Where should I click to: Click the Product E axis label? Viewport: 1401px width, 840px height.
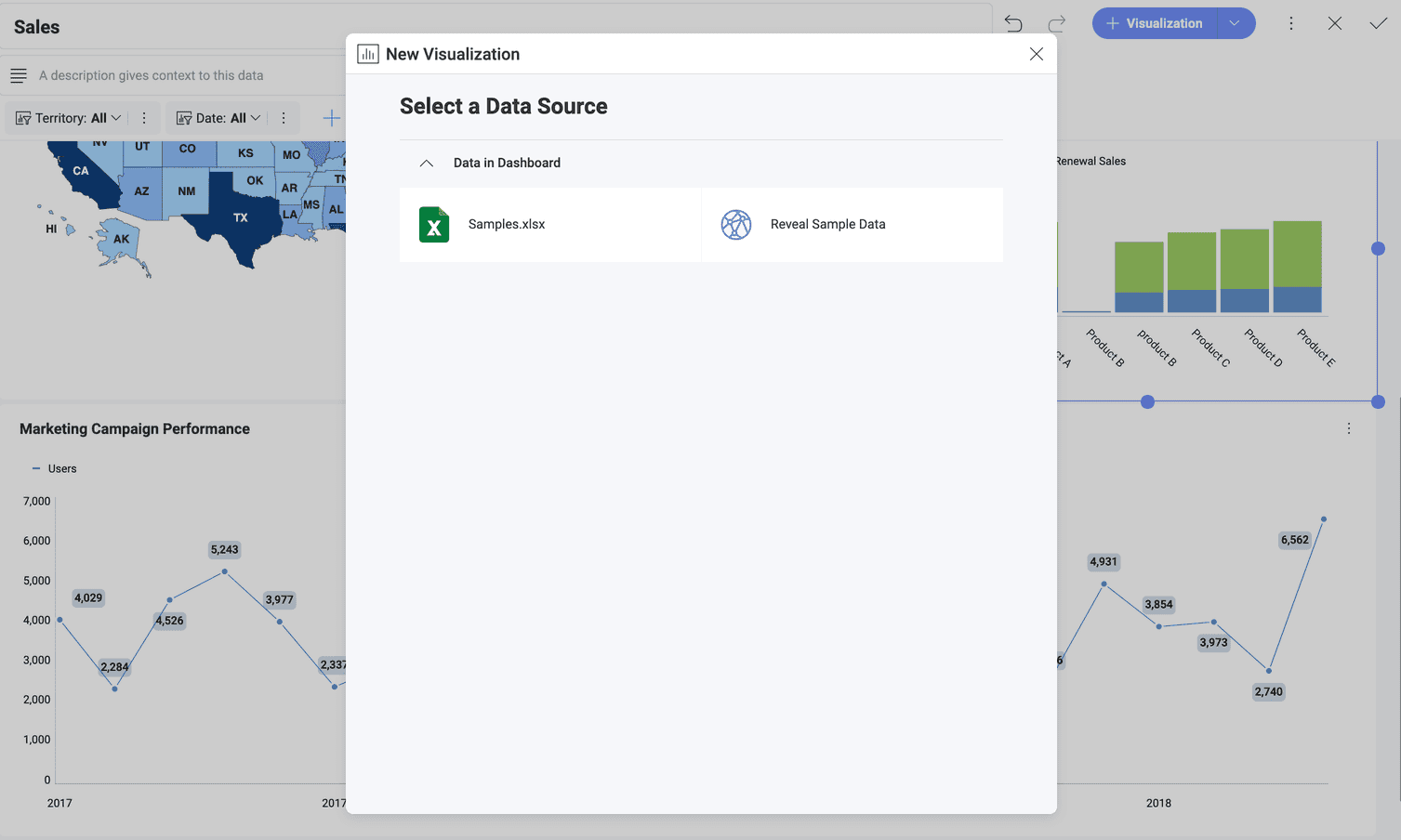(1316, 348)
